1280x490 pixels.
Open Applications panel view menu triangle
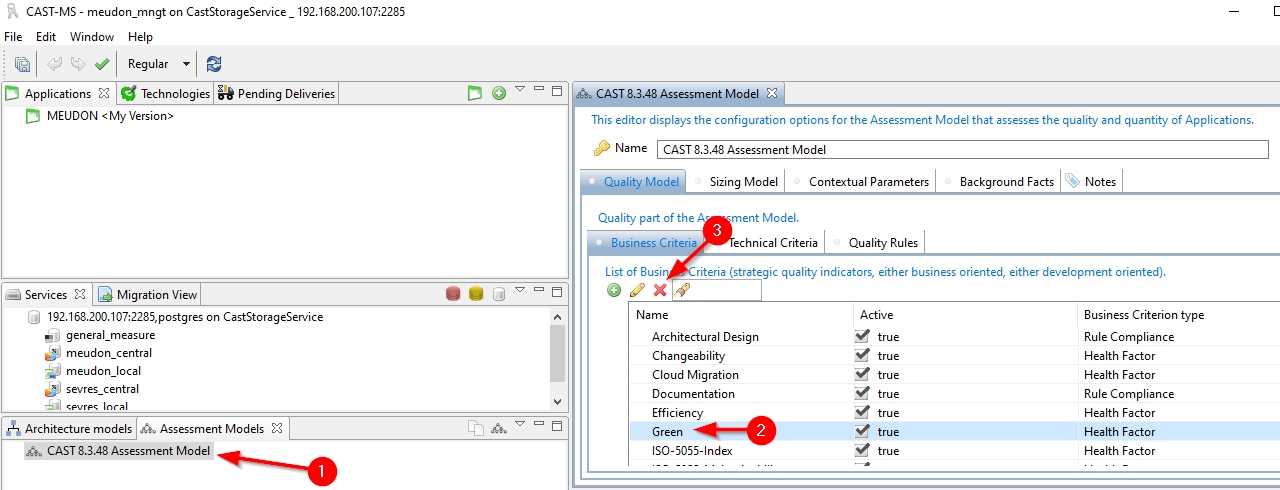(520, 90)
